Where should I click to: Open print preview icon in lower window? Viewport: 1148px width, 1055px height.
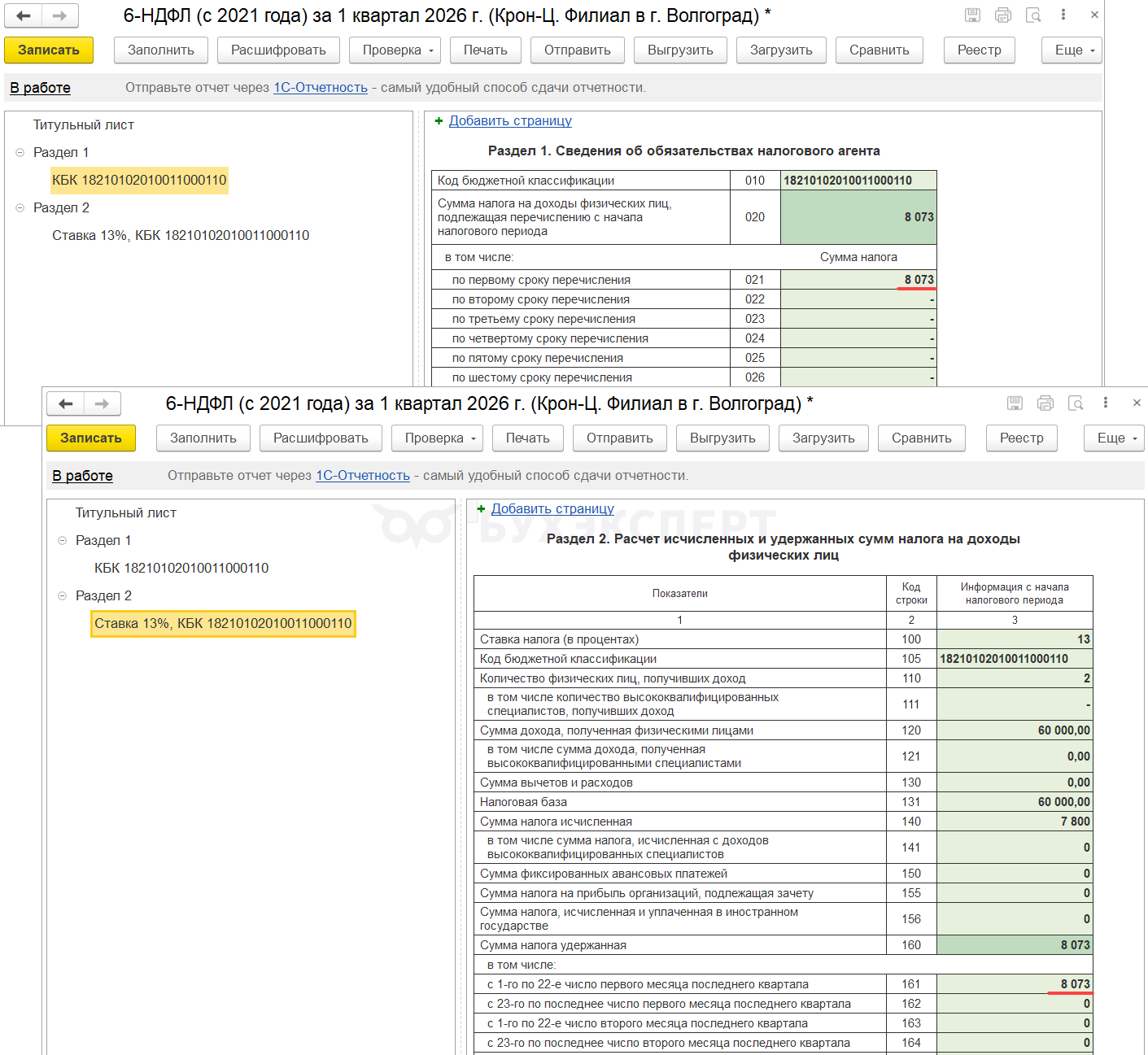[1076, 403]
